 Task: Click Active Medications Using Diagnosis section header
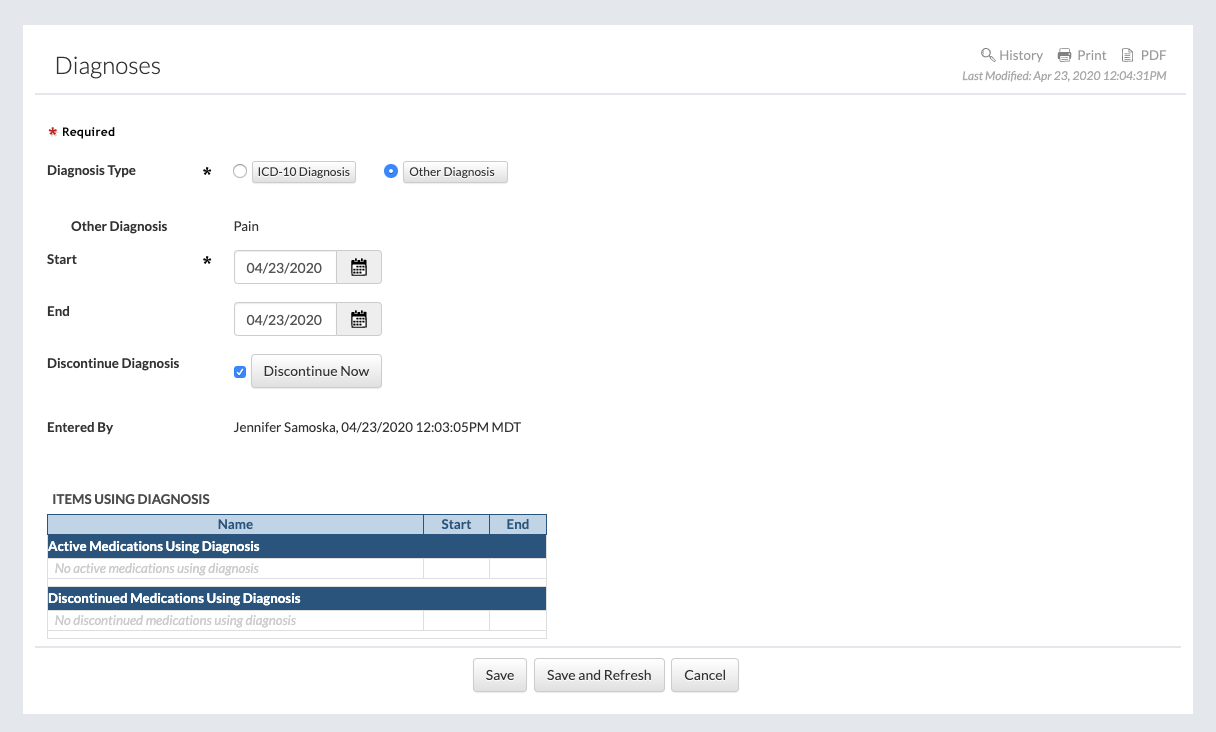click(154, 546)
